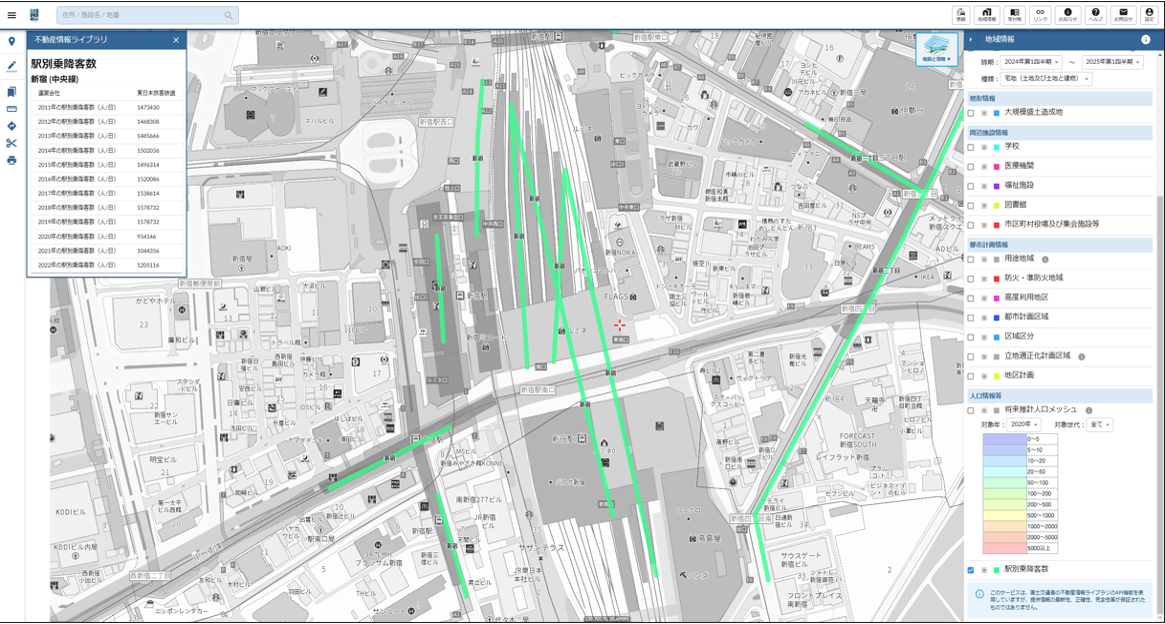Check the 医療機関 layer checkbox

click(x=971, y=166)
